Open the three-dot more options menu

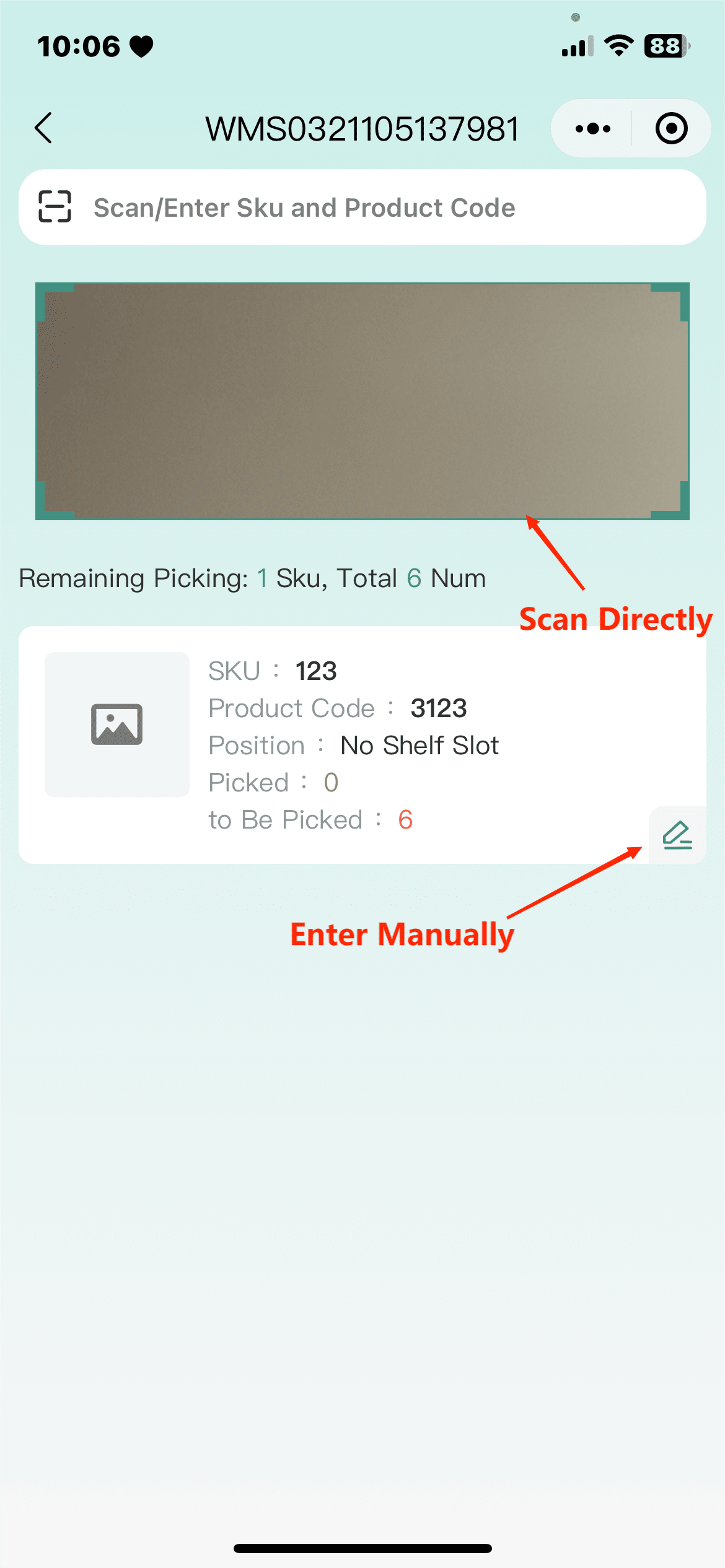click(592, 129)
